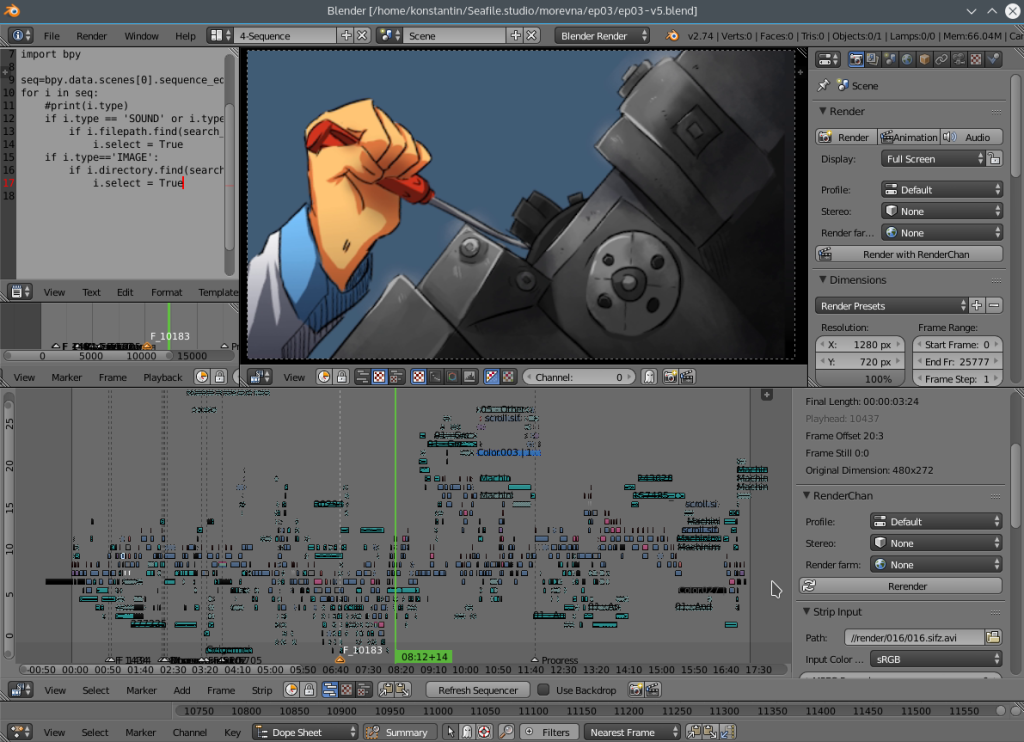This screenshot has height=742, width=1024.
Task: Click the Channel number slider field
Action: point(578,377)
